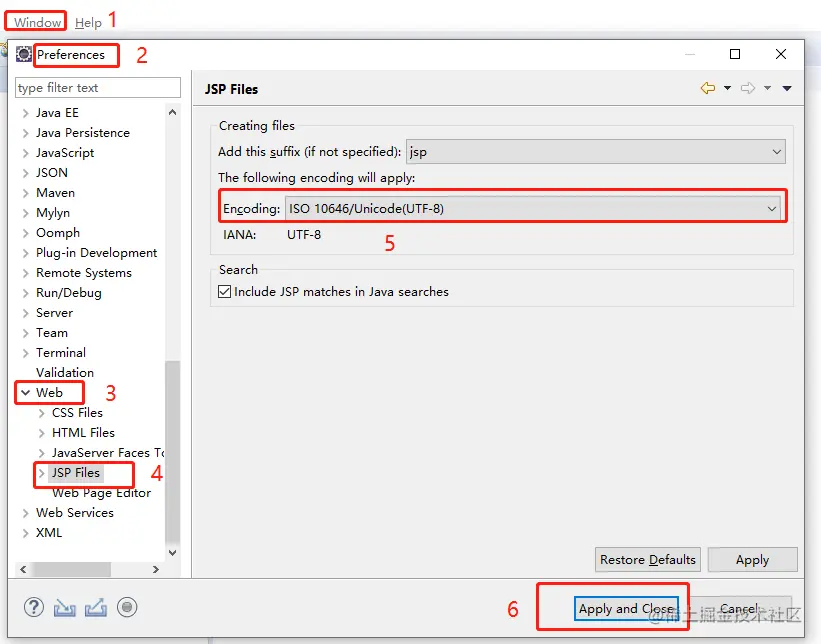
Task: Expand the JSP Files node
Action: tap(41, 473)
